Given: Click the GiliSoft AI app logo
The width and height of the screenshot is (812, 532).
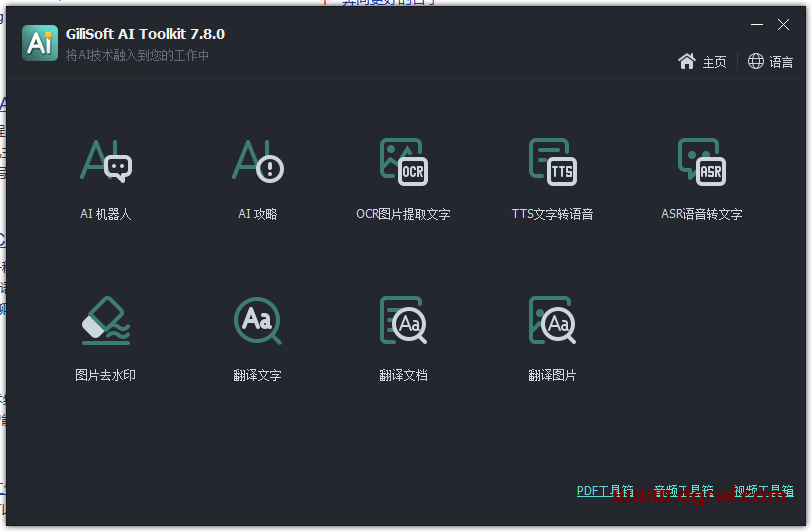Looking at the screenshot, I should pos(40,43).
